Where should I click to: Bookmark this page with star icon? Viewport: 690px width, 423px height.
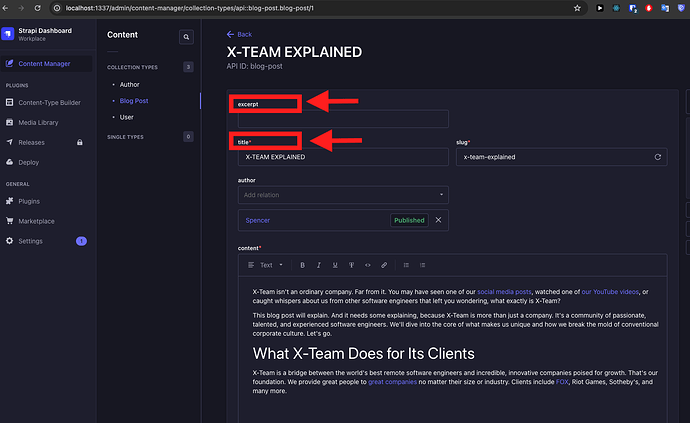click(x=578, y=7)
